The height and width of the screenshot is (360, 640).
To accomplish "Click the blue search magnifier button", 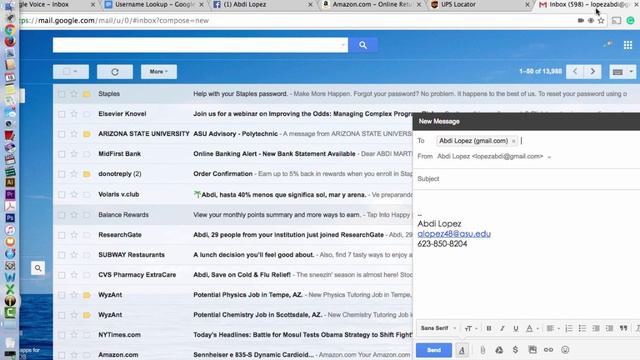I will point(363,45).
